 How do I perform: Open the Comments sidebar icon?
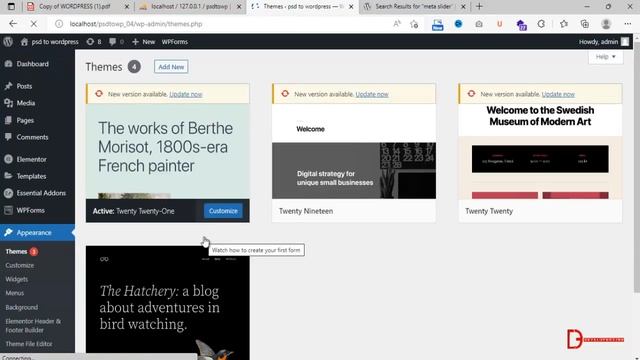pyautogui.click(x=8, y=137)
